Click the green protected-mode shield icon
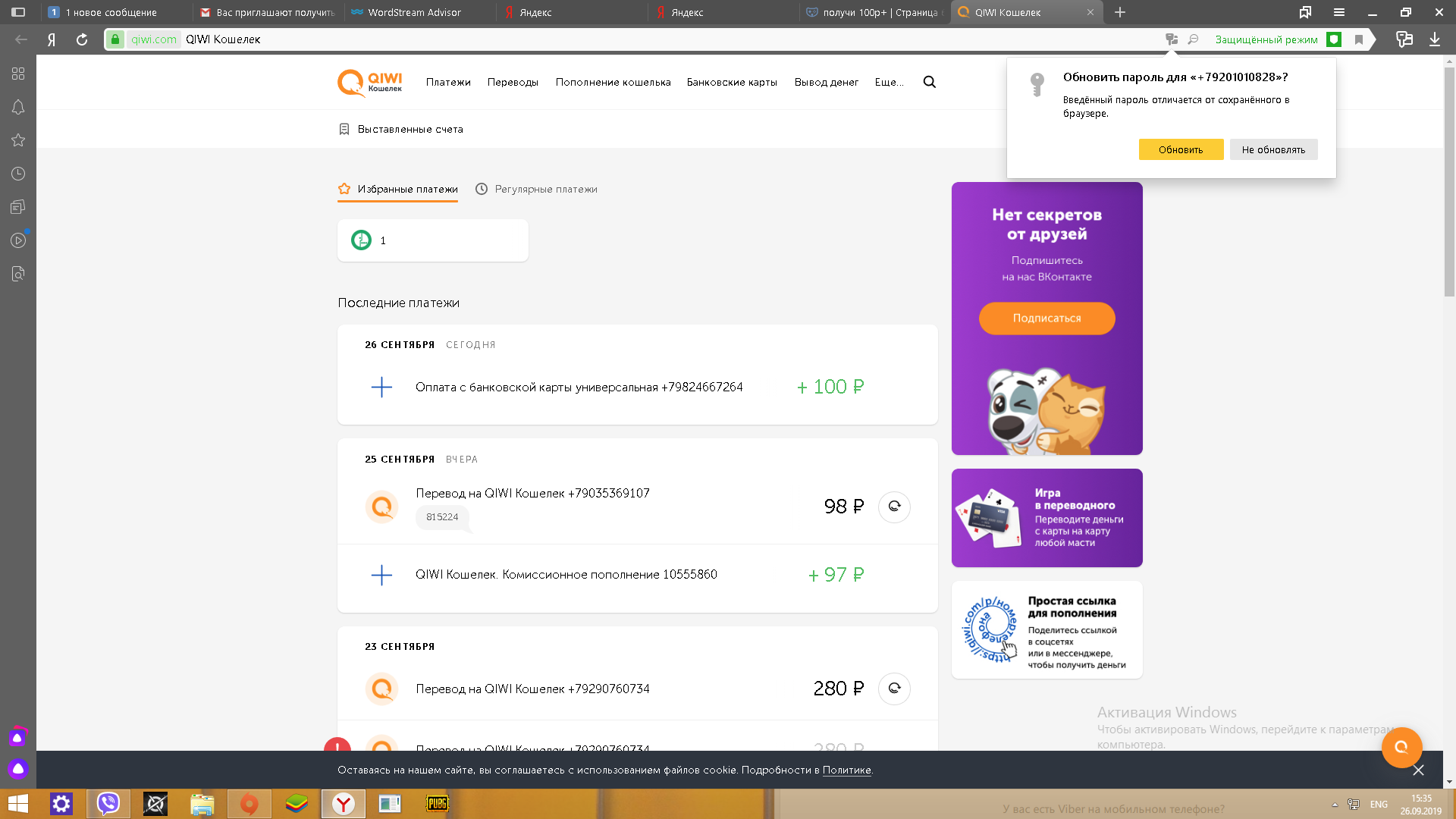 pos(1334,39)
